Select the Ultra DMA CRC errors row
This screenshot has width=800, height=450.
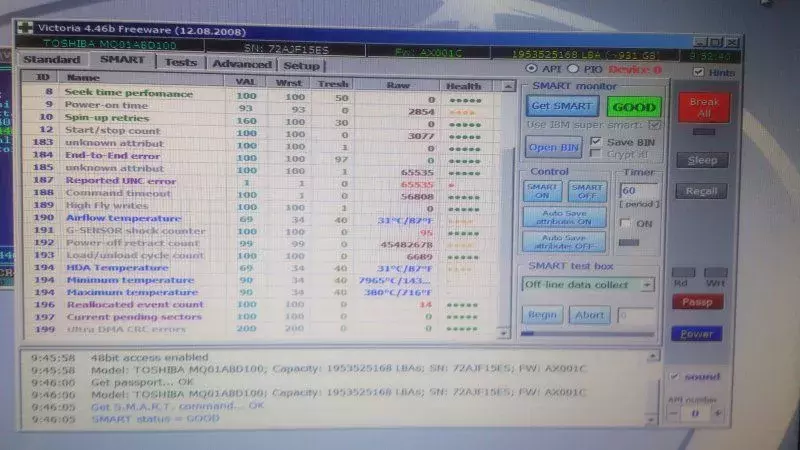click(x=261, y=329)
